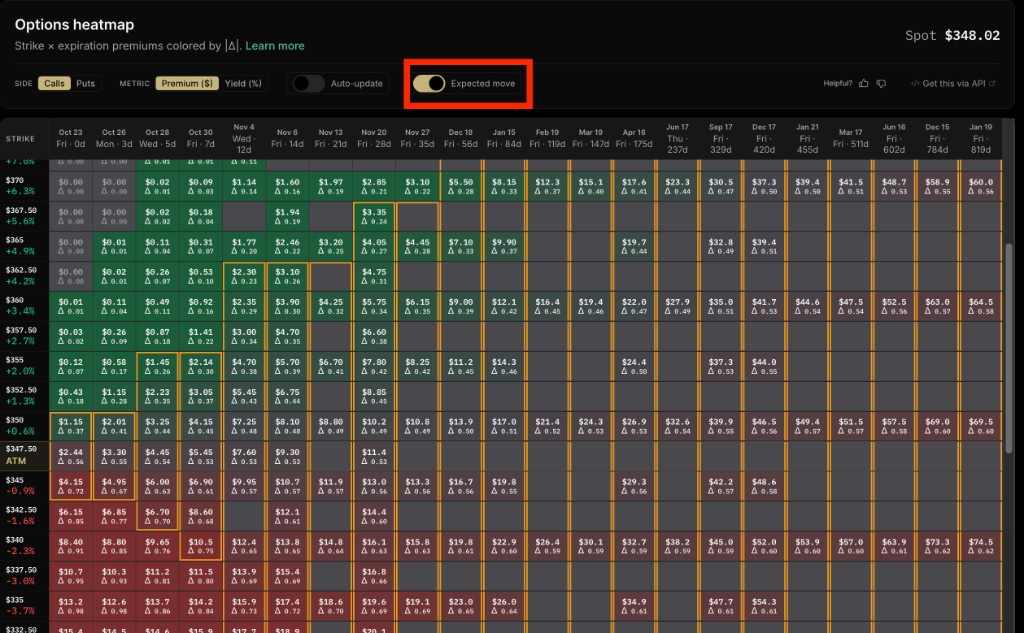The image size is (1024, 633).
Task: Select the Nov 6 Fri 14d column header
Action: [287, 138]
